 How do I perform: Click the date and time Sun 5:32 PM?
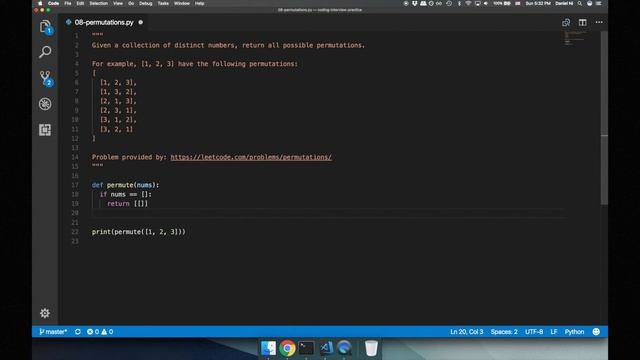[x=538, y=3]
